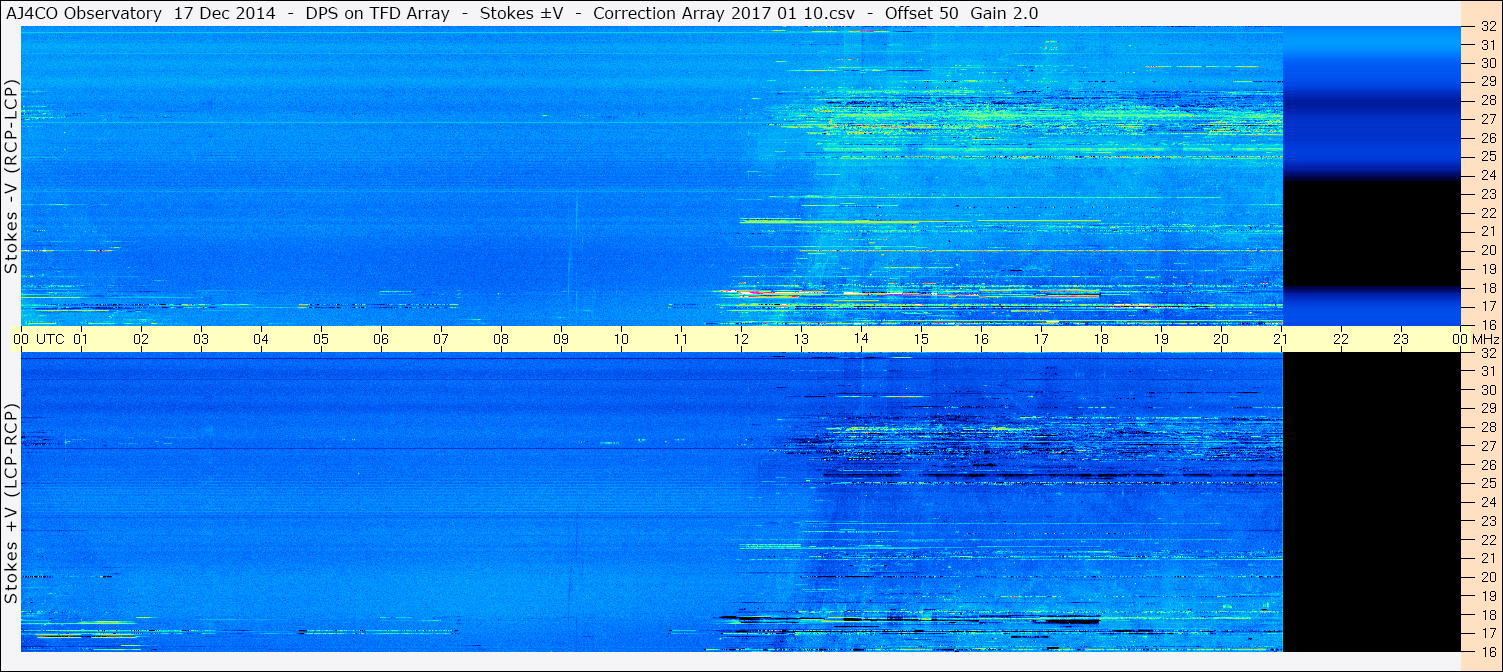Click the 04 hour tick on UTC axis
The width and height of the screenshot is (1503, 672).
click(x=261, y=339)
